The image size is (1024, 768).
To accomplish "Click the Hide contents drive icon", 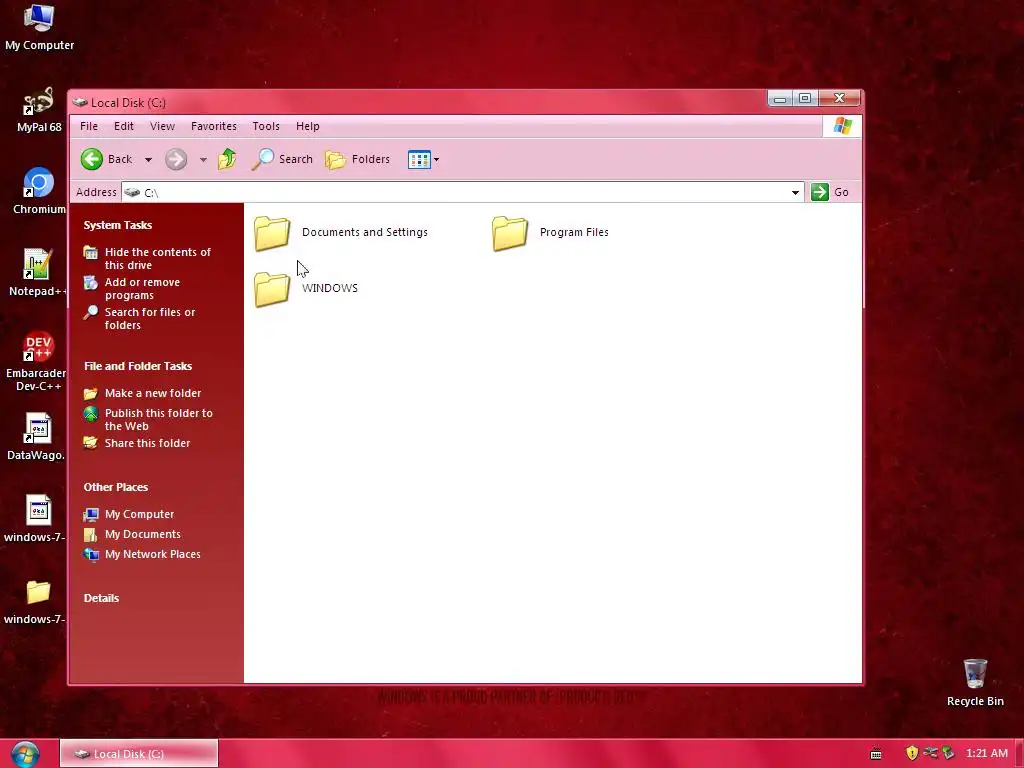I will pos(91,253).
